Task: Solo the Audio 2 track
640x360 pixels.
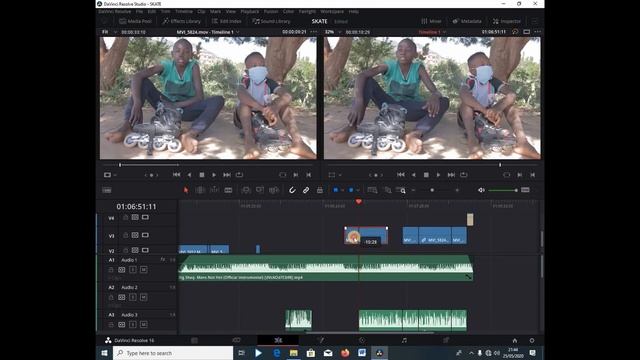Action: (133, 298)
